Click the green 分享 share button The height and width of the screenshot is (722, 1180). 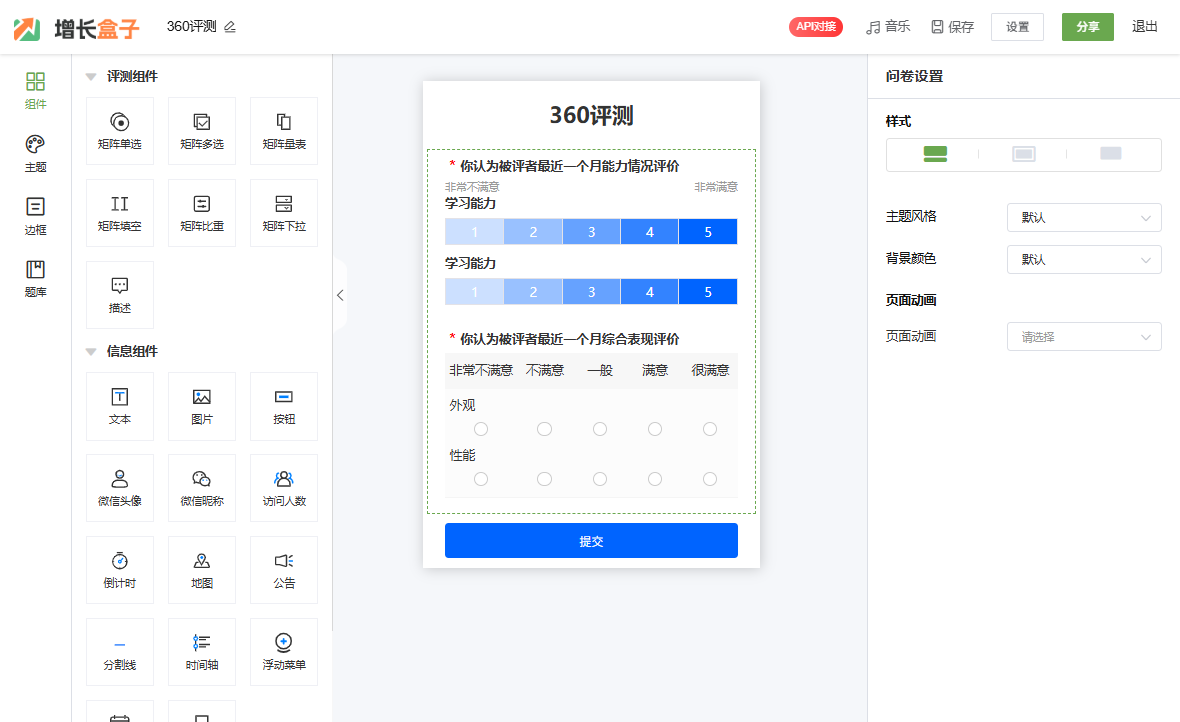pos(1087,27)
